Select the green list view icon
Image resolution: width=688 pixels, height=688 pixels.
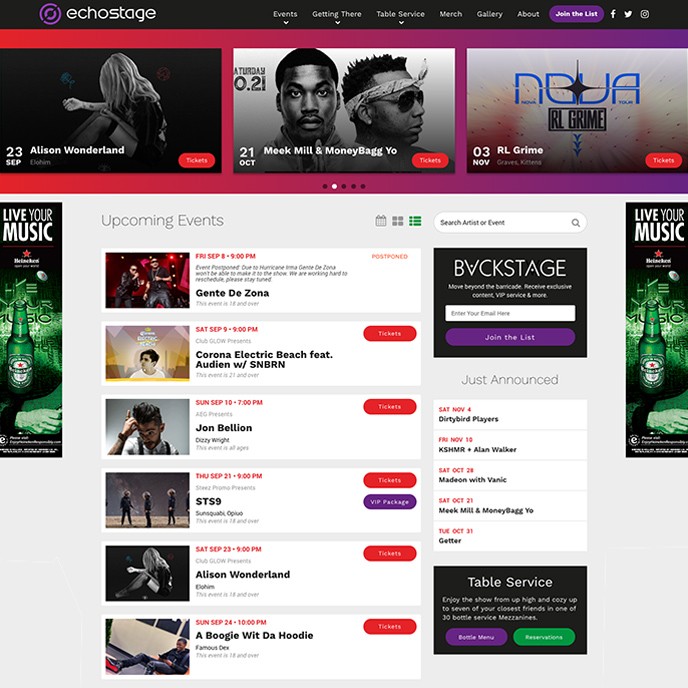click(x=415, y=221)
